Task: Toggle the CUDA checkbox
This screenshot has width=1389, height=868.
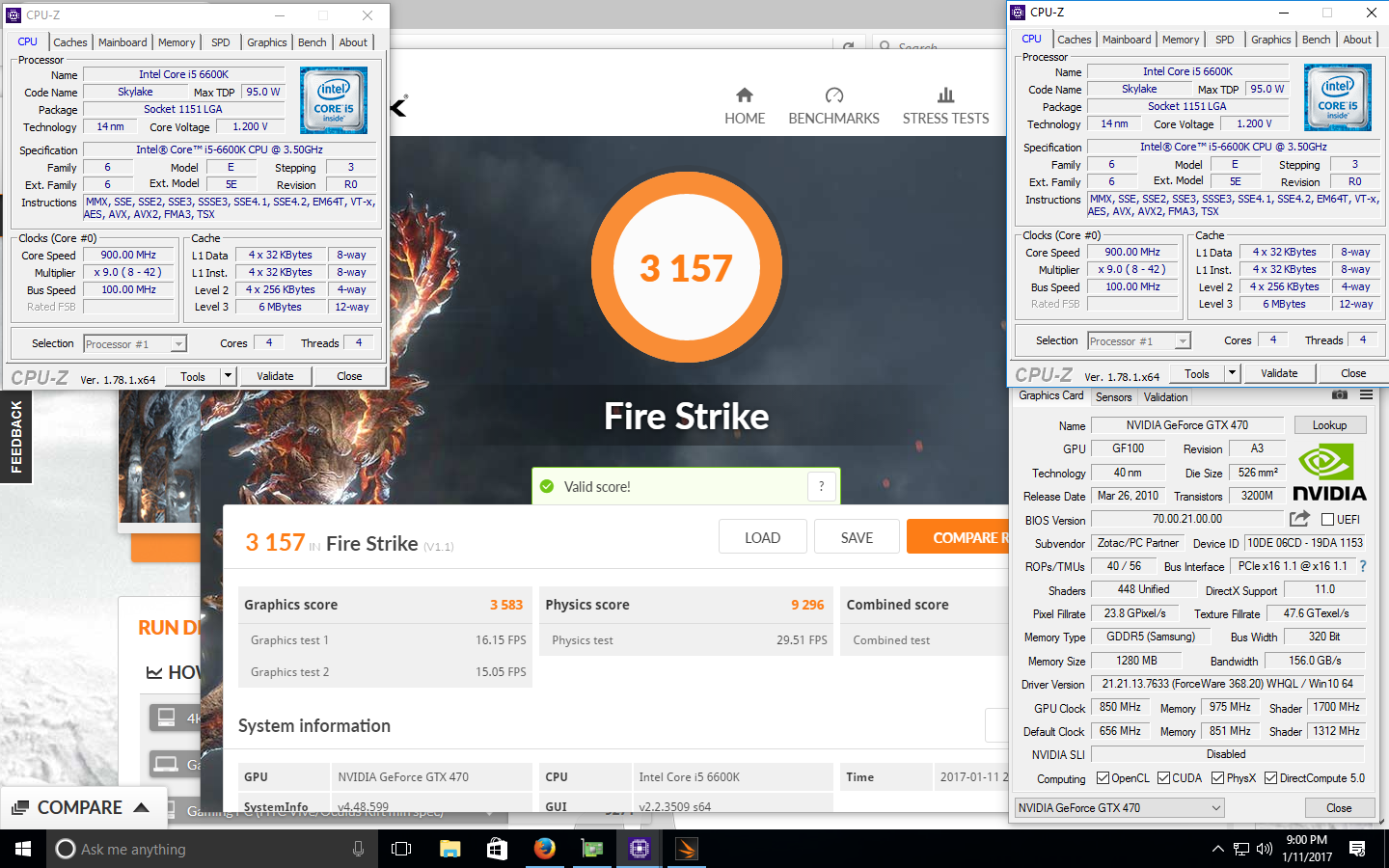Action: pyautogui.click(x=1163, y=778)
